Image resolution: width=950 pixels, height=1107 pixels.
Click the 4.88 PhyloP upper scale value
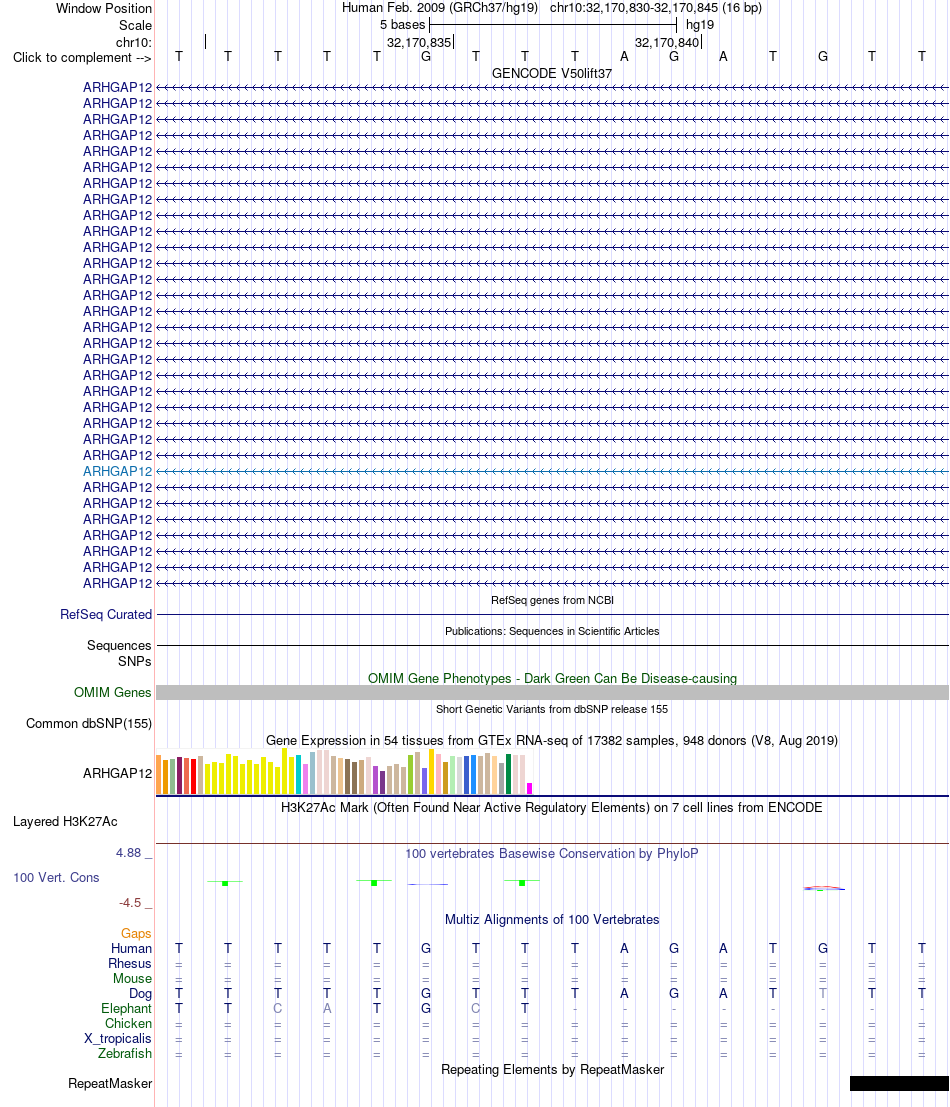click(x=129, y=853)
